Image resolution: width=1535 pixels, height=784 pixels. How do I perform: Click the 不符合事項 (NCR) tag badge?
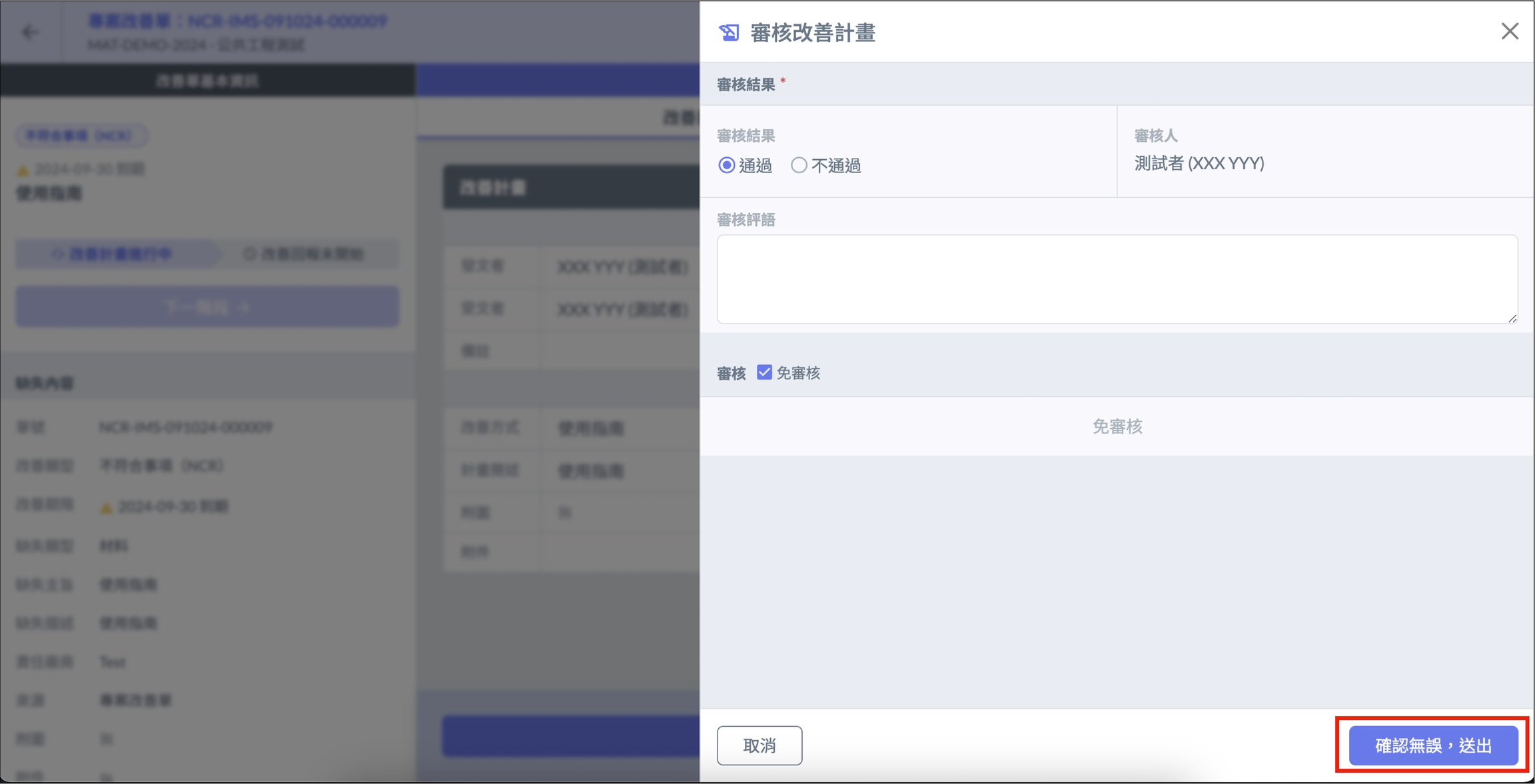tap(80, 136)
